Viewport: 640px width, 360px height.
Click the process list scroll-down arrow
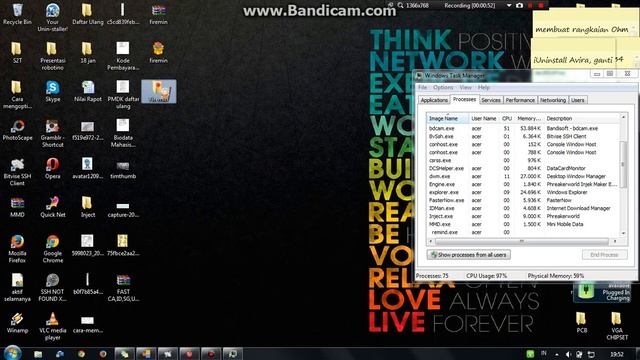tap(623, 233)
